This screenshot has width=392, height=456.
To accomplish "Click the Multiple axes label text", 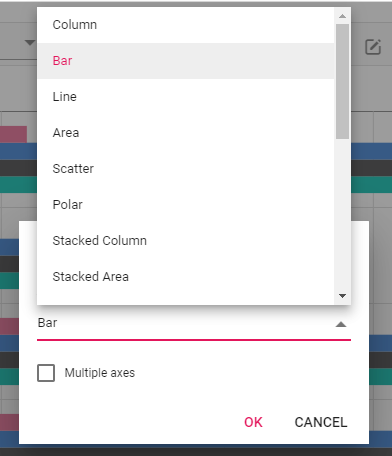I will 100,373.
